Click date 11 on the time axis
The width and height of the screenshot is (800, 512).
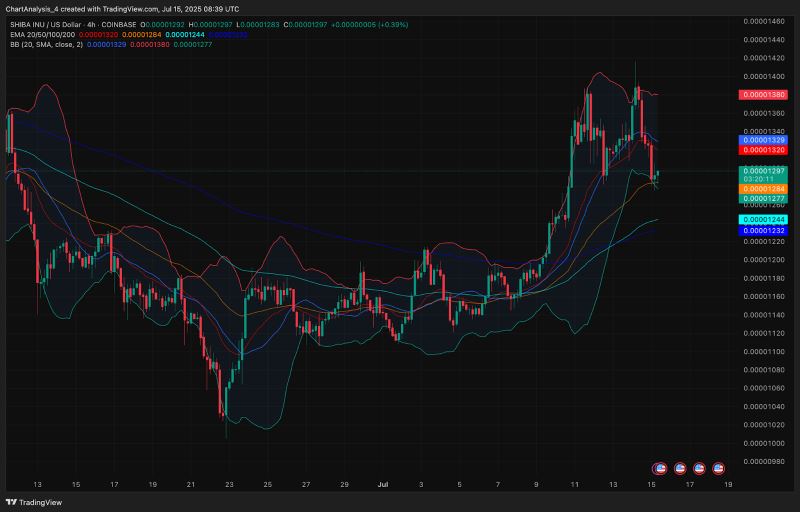click(575, 483)
